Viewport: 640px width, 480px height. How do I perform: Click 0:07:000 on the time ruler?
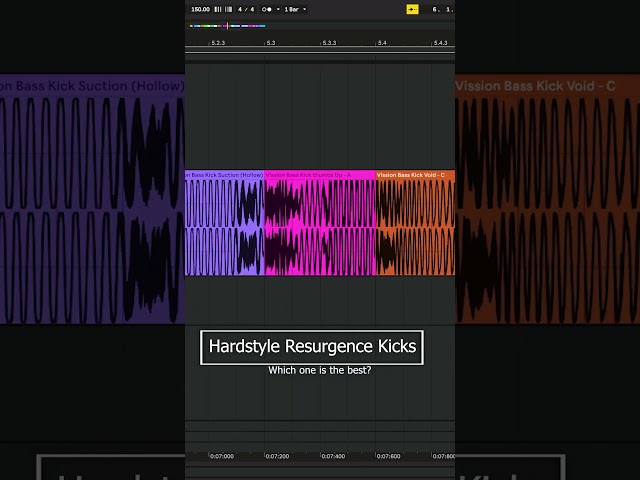(x=222, y=456)
